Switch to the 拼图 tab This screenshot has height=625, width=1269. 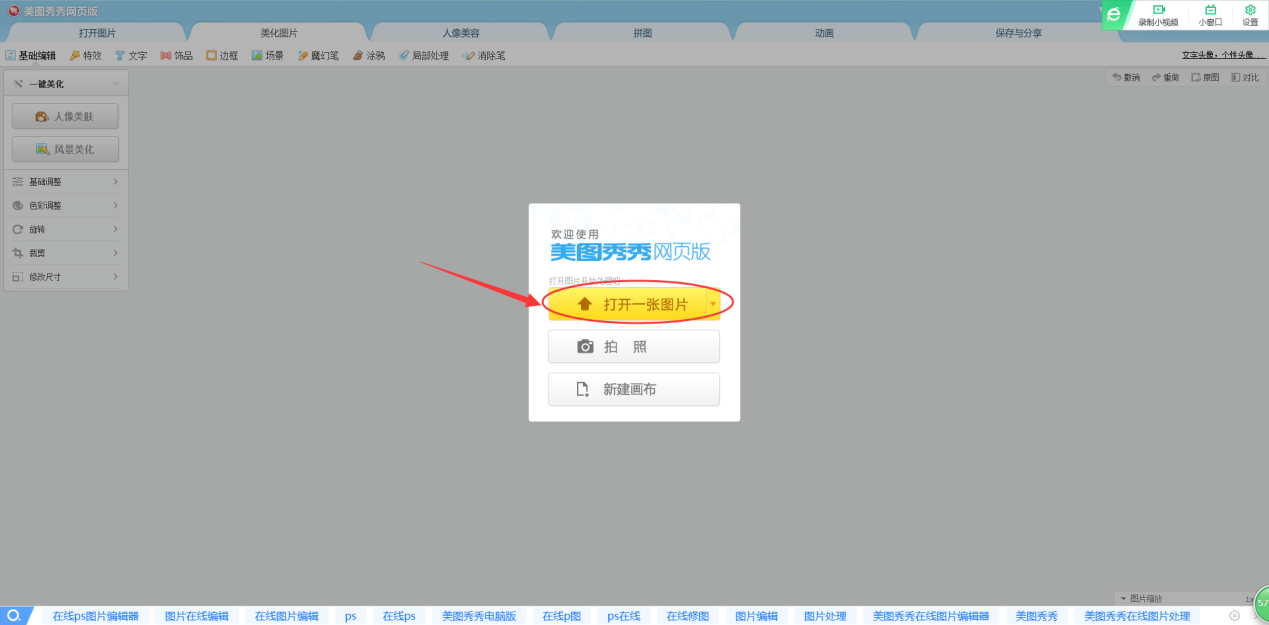[x=643, y=33]
